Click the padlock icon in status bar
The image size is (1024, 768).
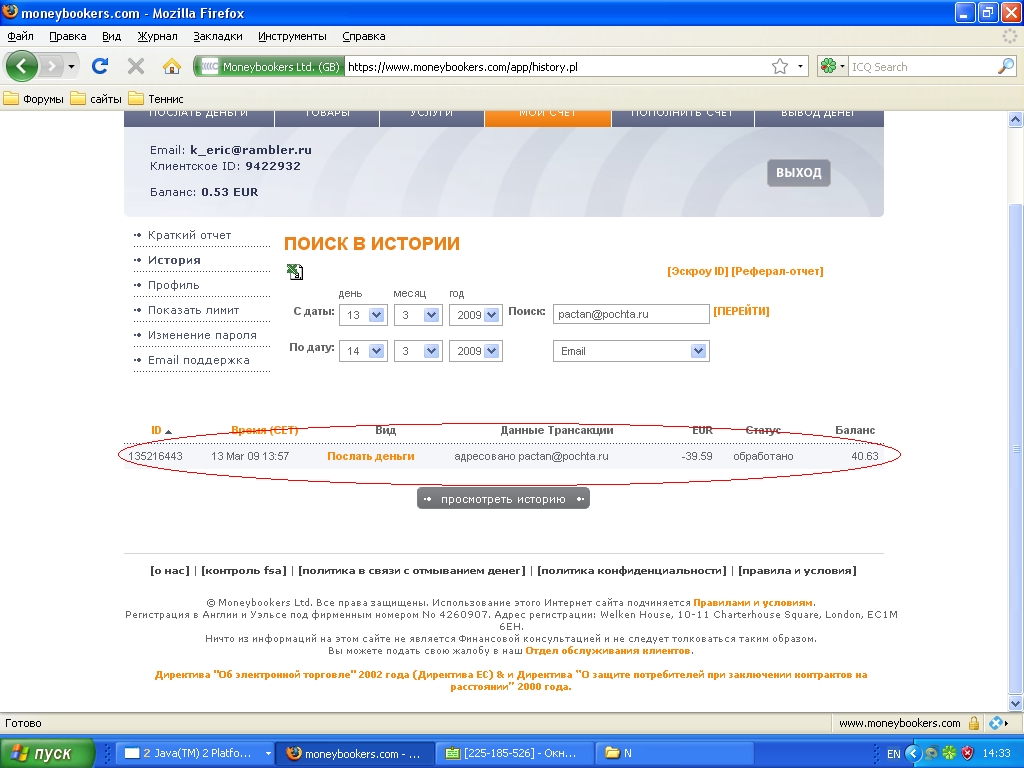[x=973, y=723]
